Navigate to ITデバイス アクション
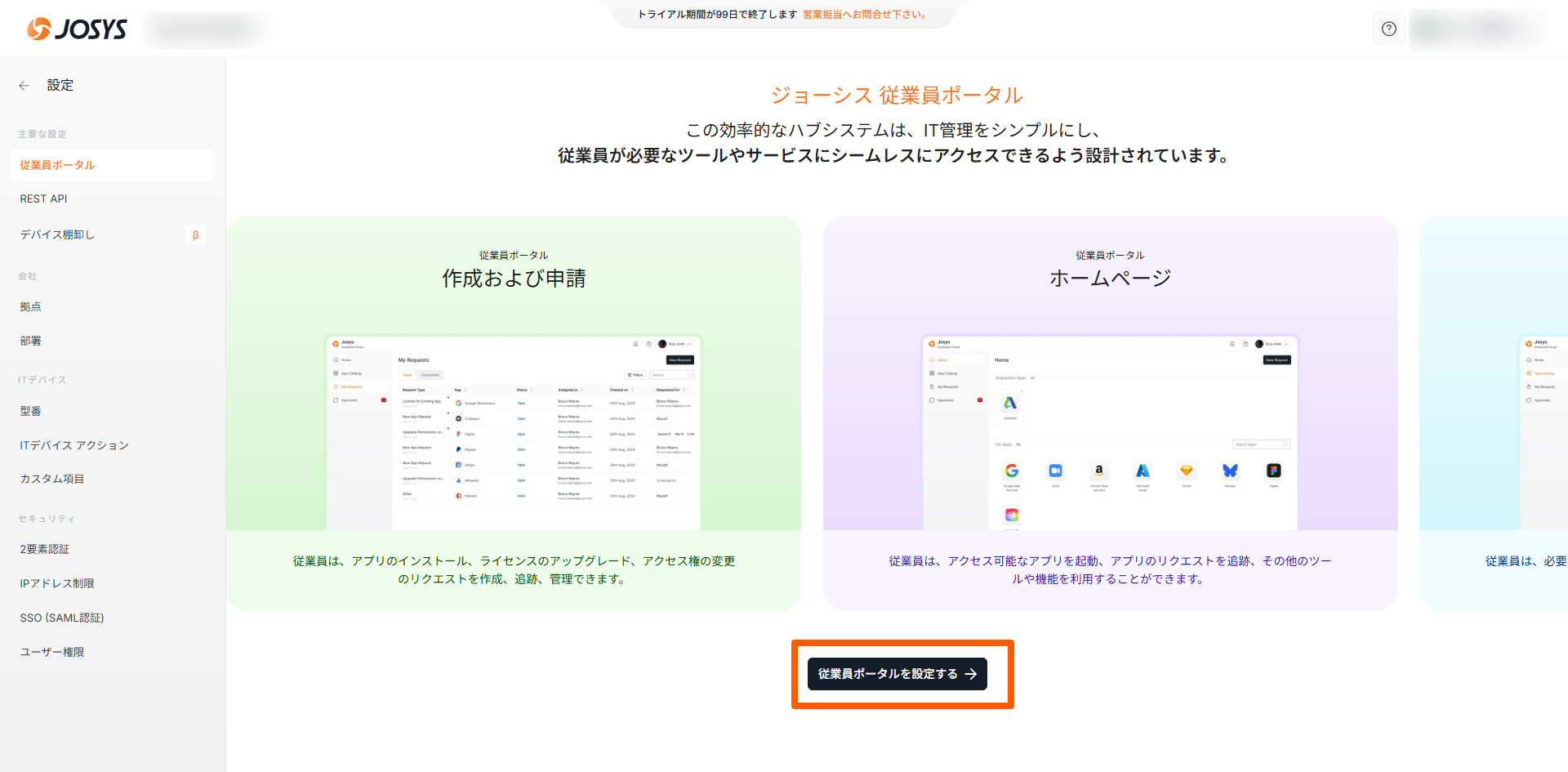This screenshot has height=772, width=1568. pos(74,446)
